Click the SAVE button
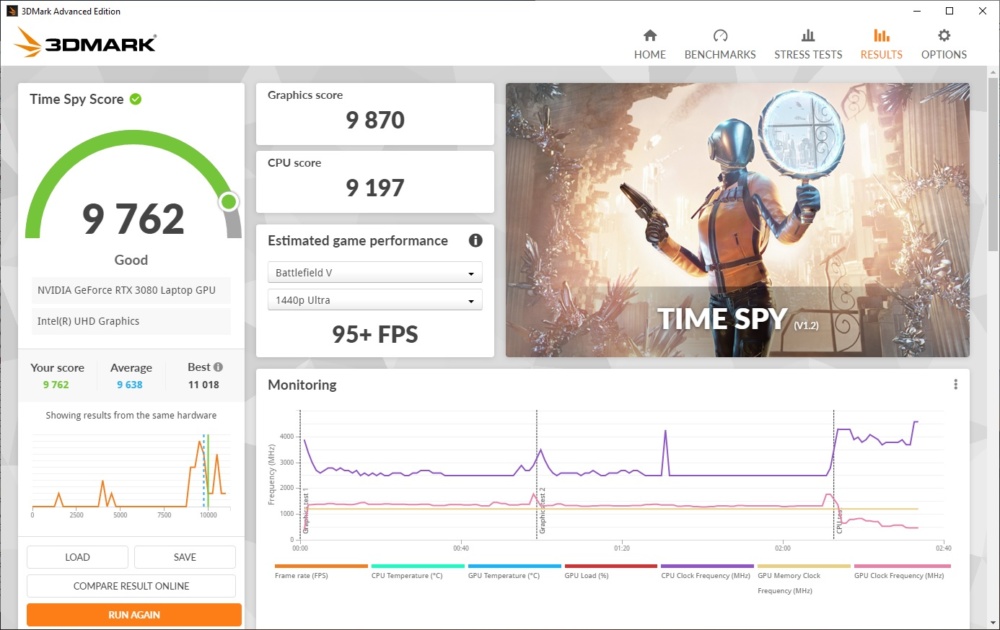 pos(185,557)
